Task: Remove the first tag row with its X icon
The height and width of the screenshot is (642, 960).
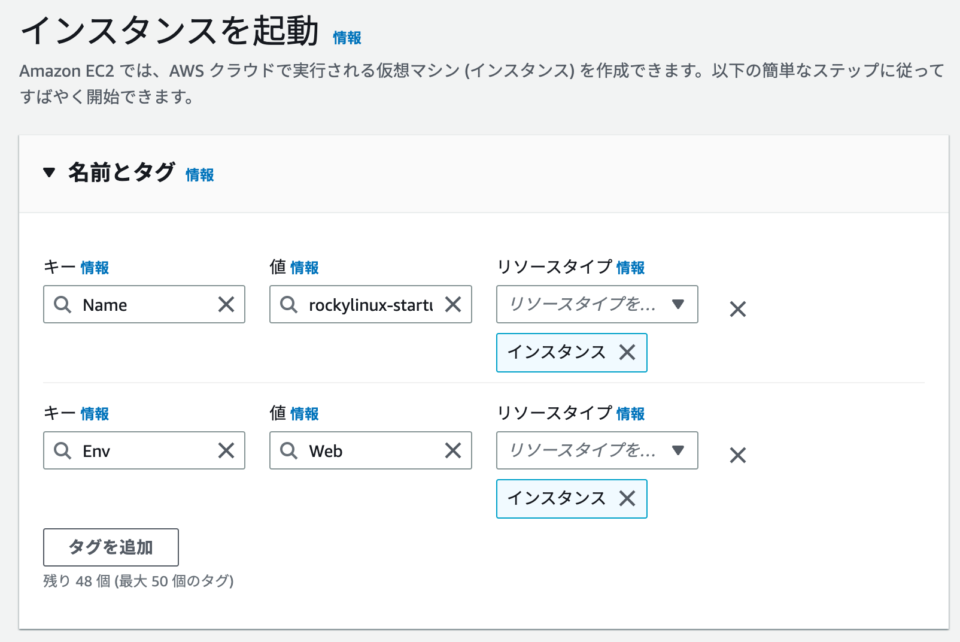Action: tap(737, 309)
